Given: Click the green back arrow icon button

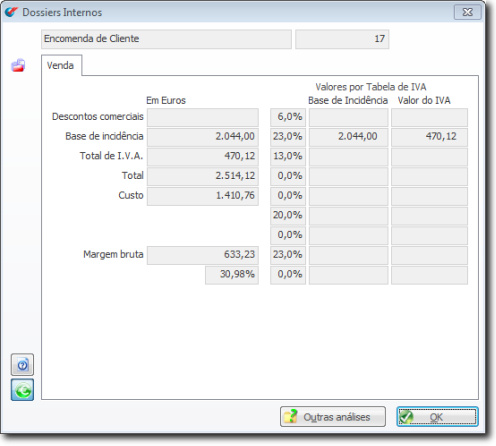Looking at the screenshot, I should coord(22,390).
